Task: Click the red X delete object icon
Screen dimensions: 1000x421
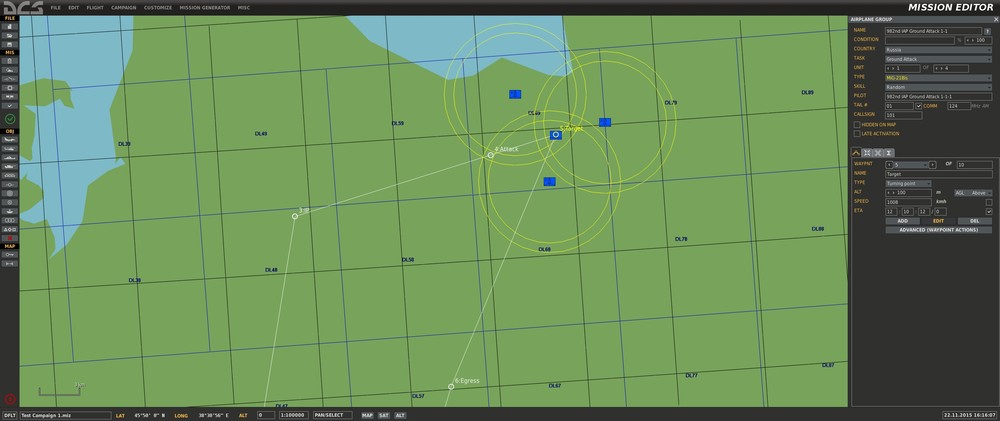Action: point(10,238)
